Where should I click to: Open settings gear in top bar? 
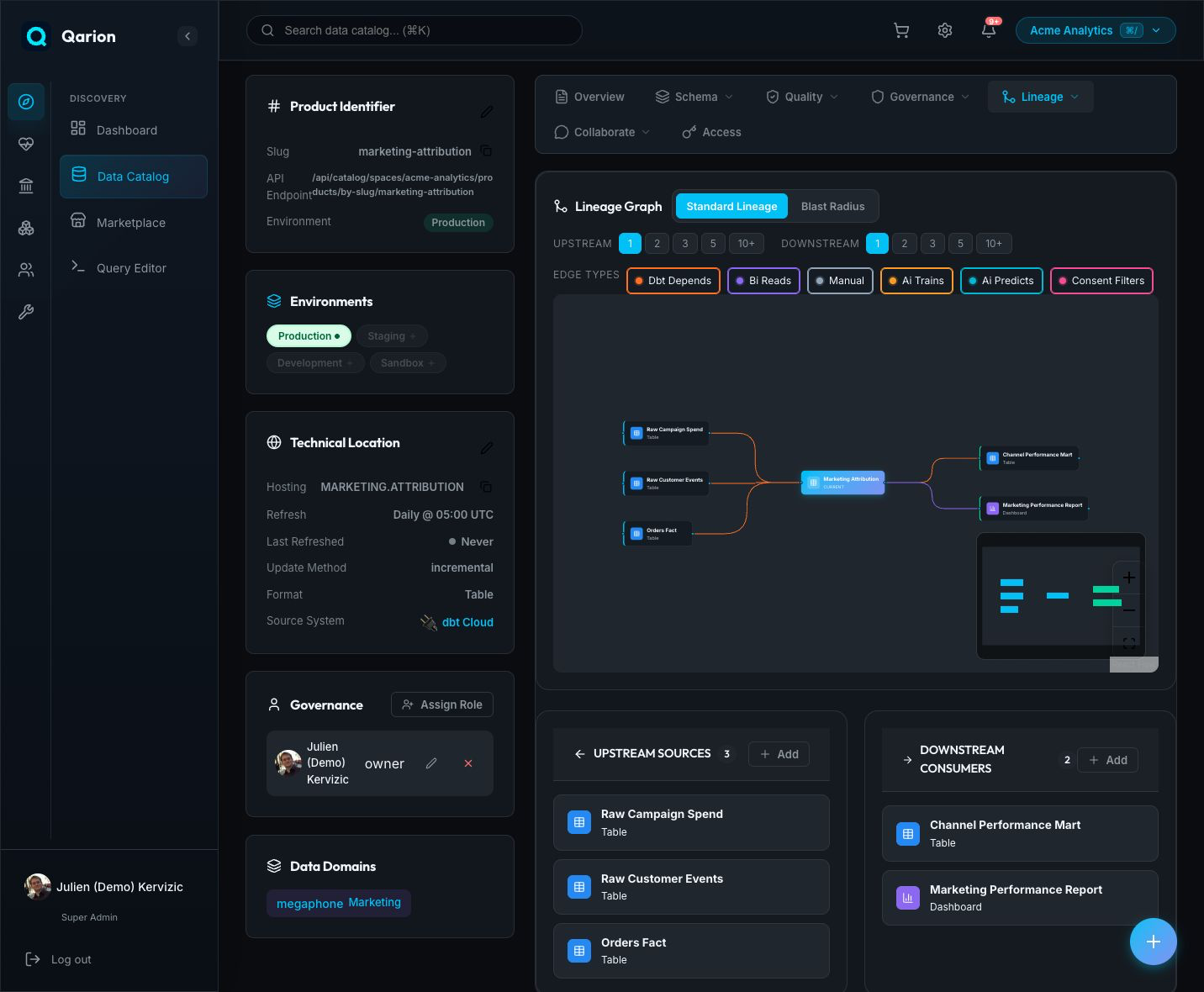click(945, 30)
